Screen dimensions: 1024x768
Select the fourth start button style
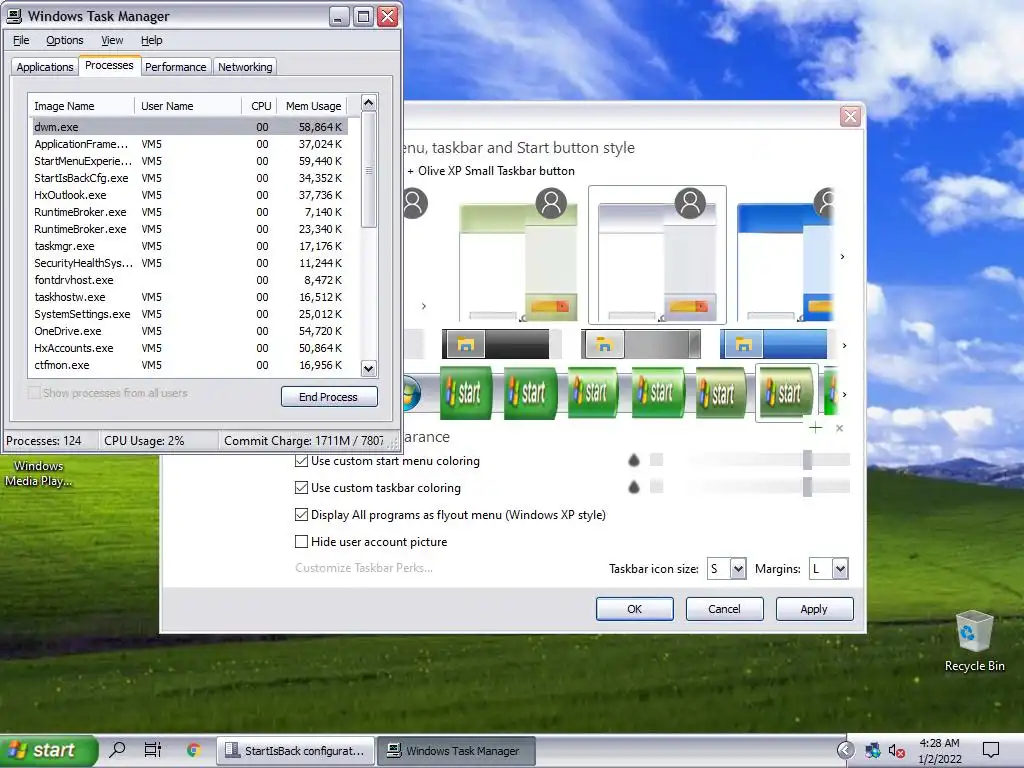(x=658, y=393)
